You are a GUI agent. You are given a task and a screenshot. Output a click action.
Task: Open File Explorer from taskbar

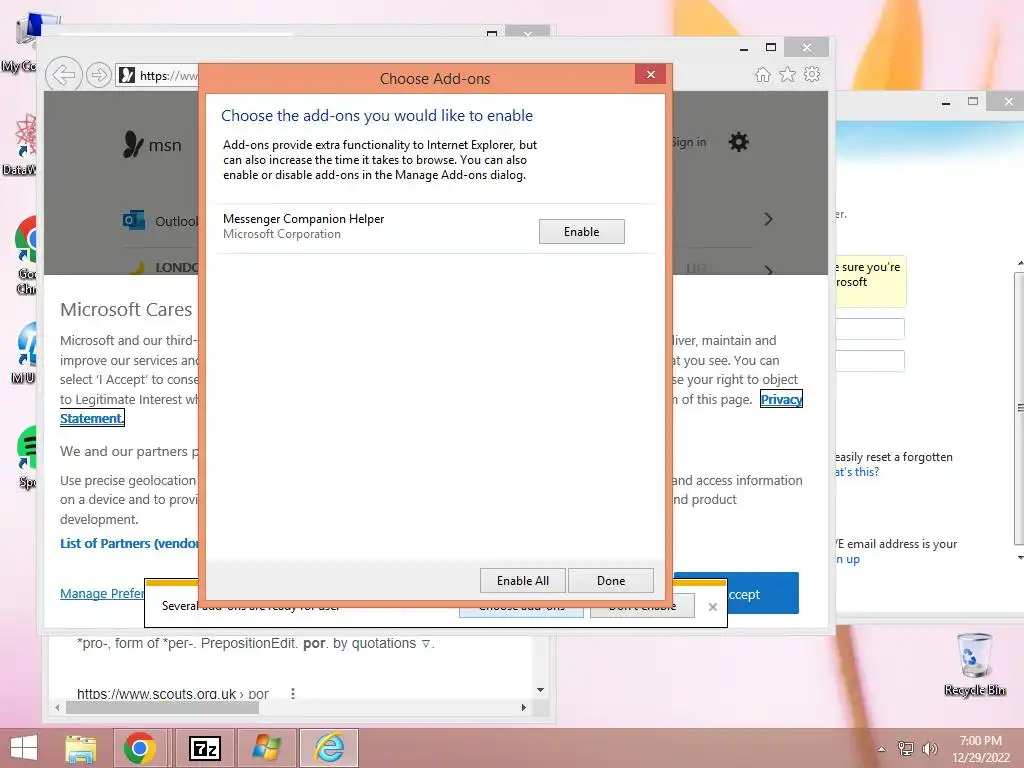point(81,748)
